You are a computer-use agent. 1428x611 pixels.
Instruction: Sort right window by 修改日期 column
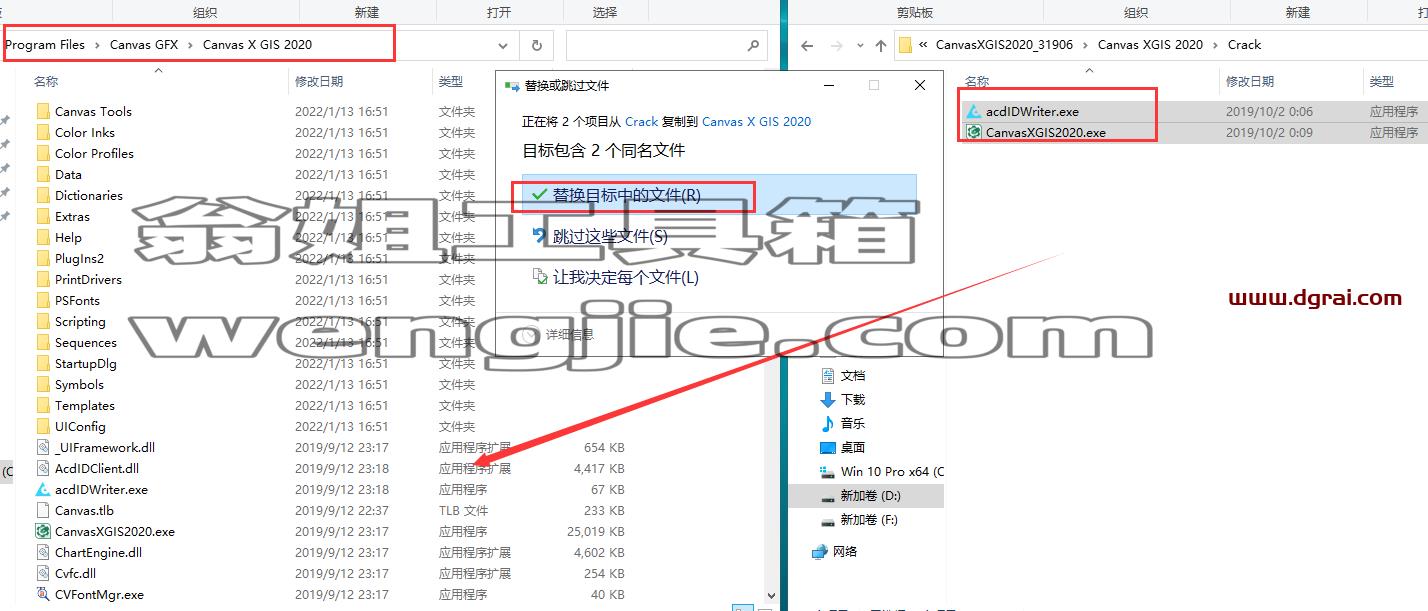[1250, 81]
